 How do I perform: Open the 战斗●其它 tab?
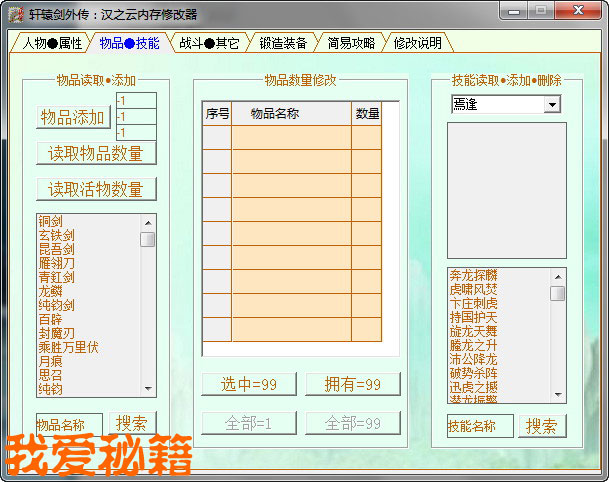pyautogui.click(x=209, y=43)
